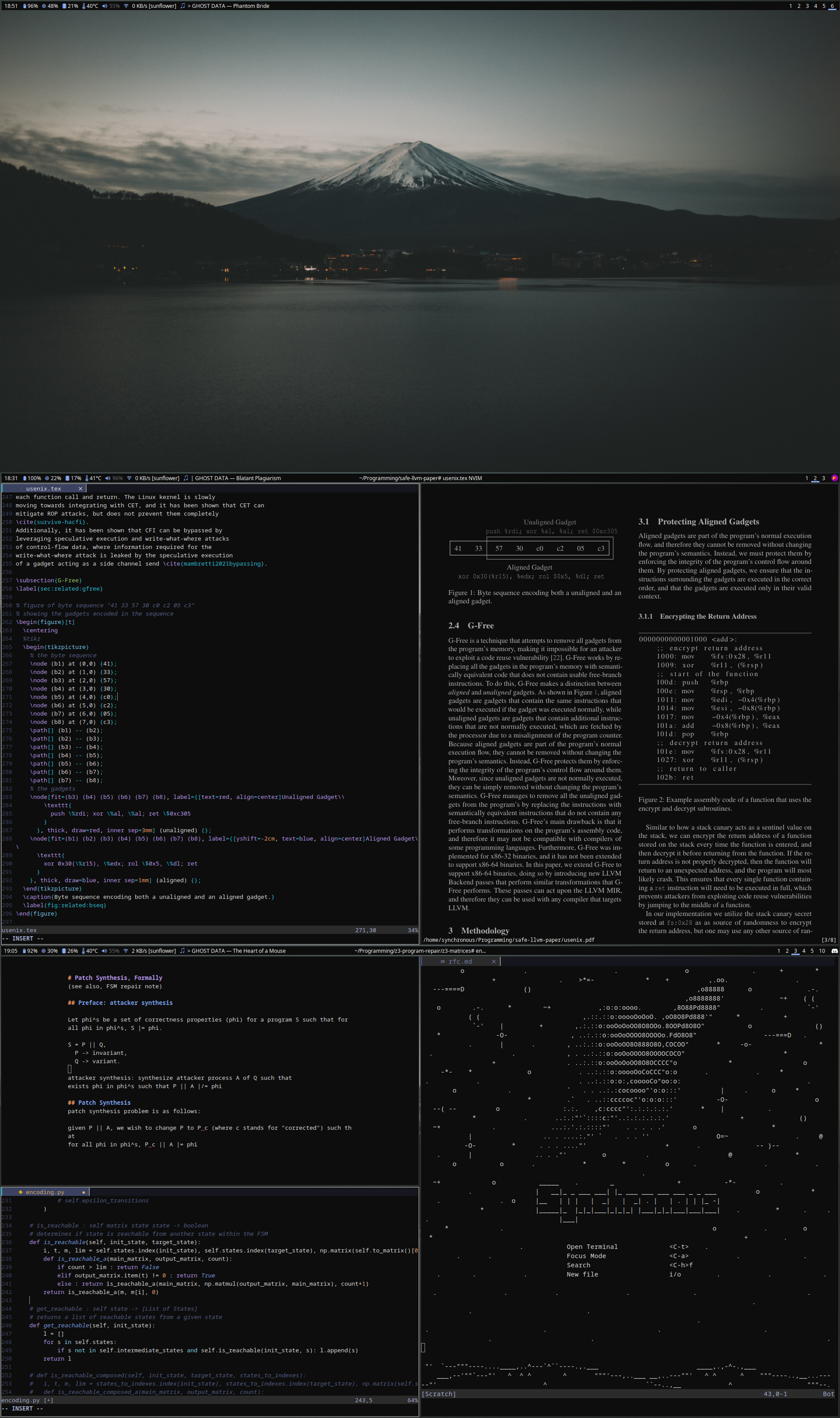Click the wifi icon beside 0 KB/s [sunflower] in top bar

point(126,6)
